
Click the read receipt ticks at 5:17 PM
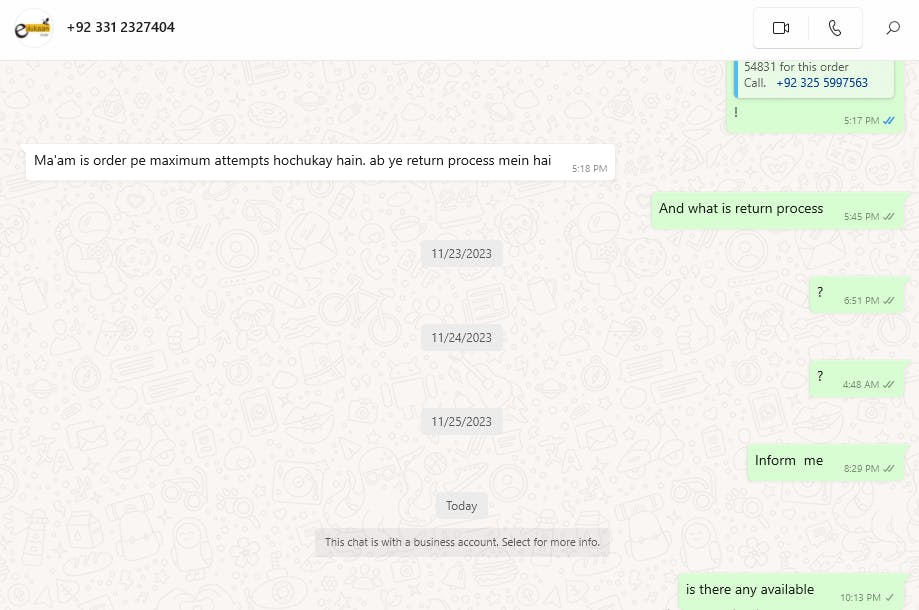(889, 121)
